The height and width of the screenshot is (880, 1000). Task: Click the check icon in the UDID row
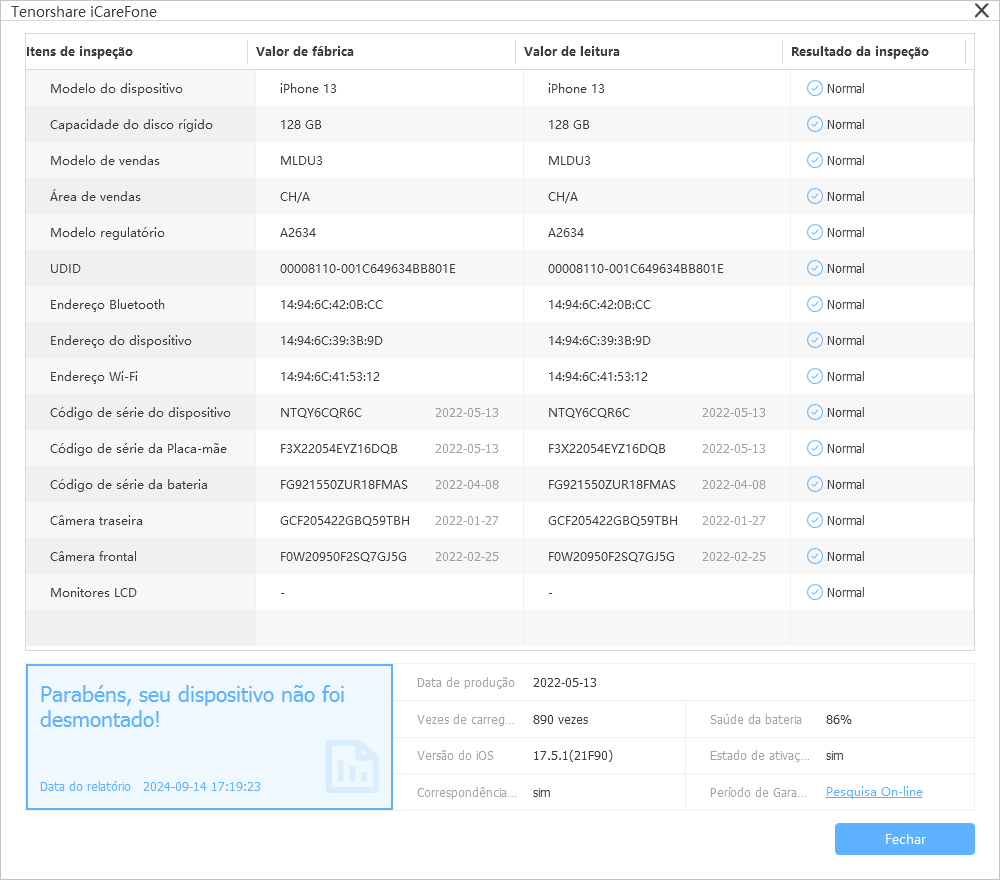(x=814, y=268)
